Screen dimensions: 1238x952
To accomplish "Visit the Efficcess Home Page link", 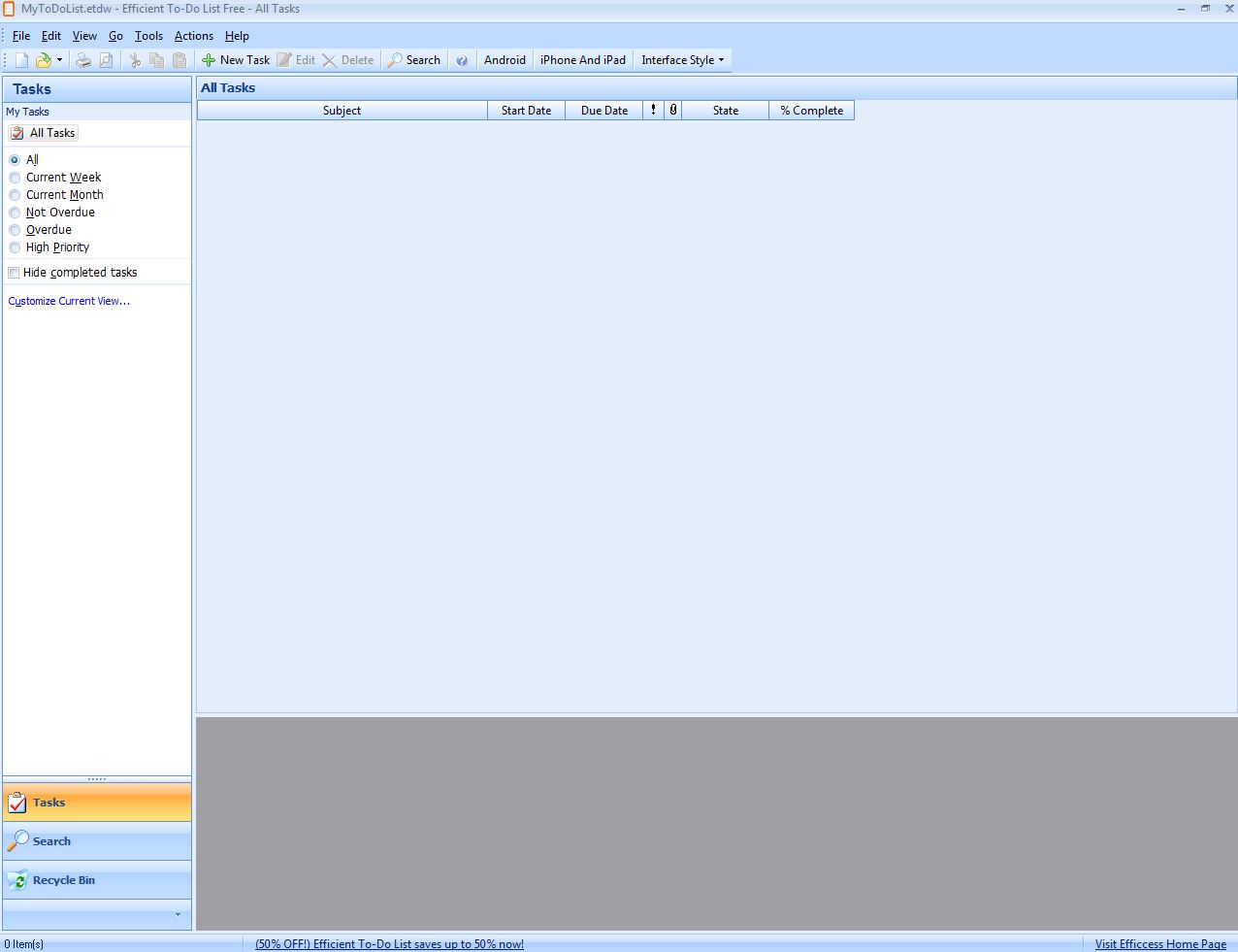I will (x=1160, y=943).
